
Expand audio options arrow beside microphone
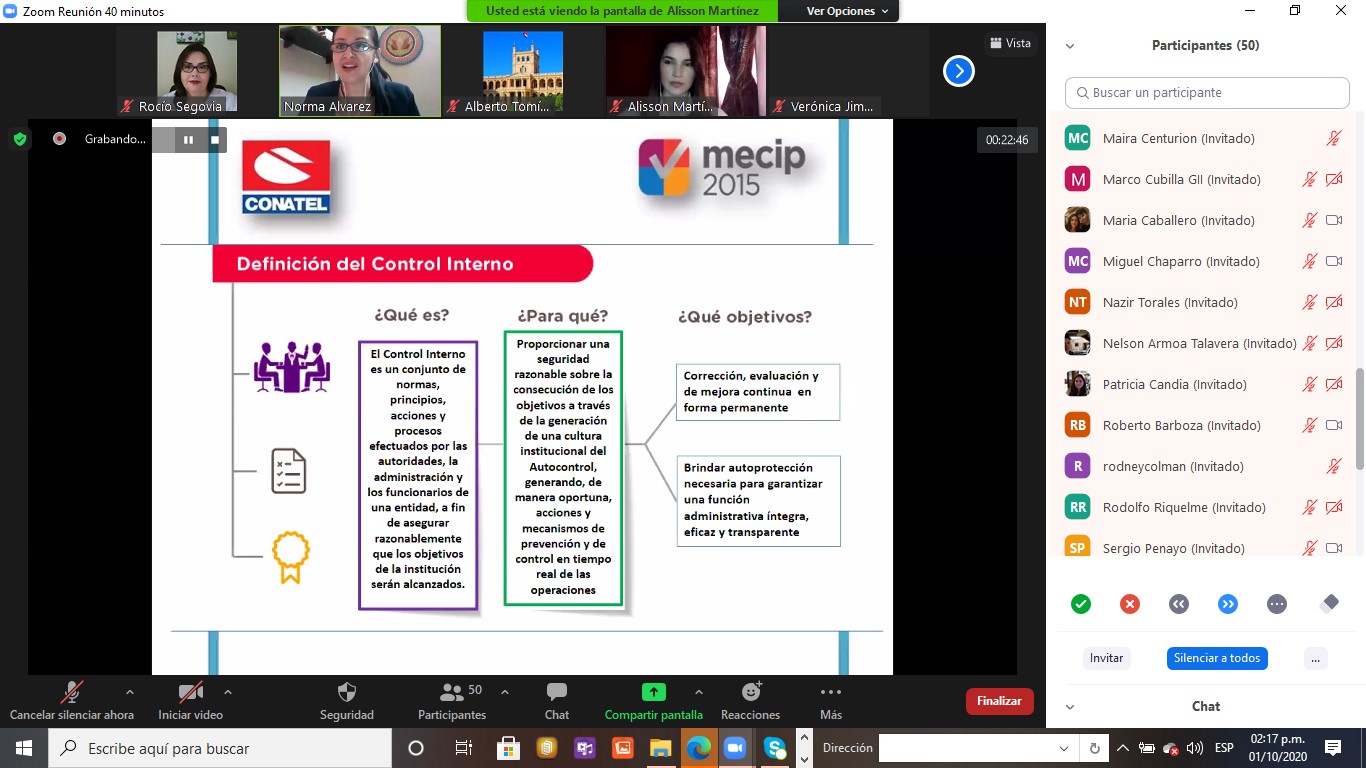(x=129, y=692)
